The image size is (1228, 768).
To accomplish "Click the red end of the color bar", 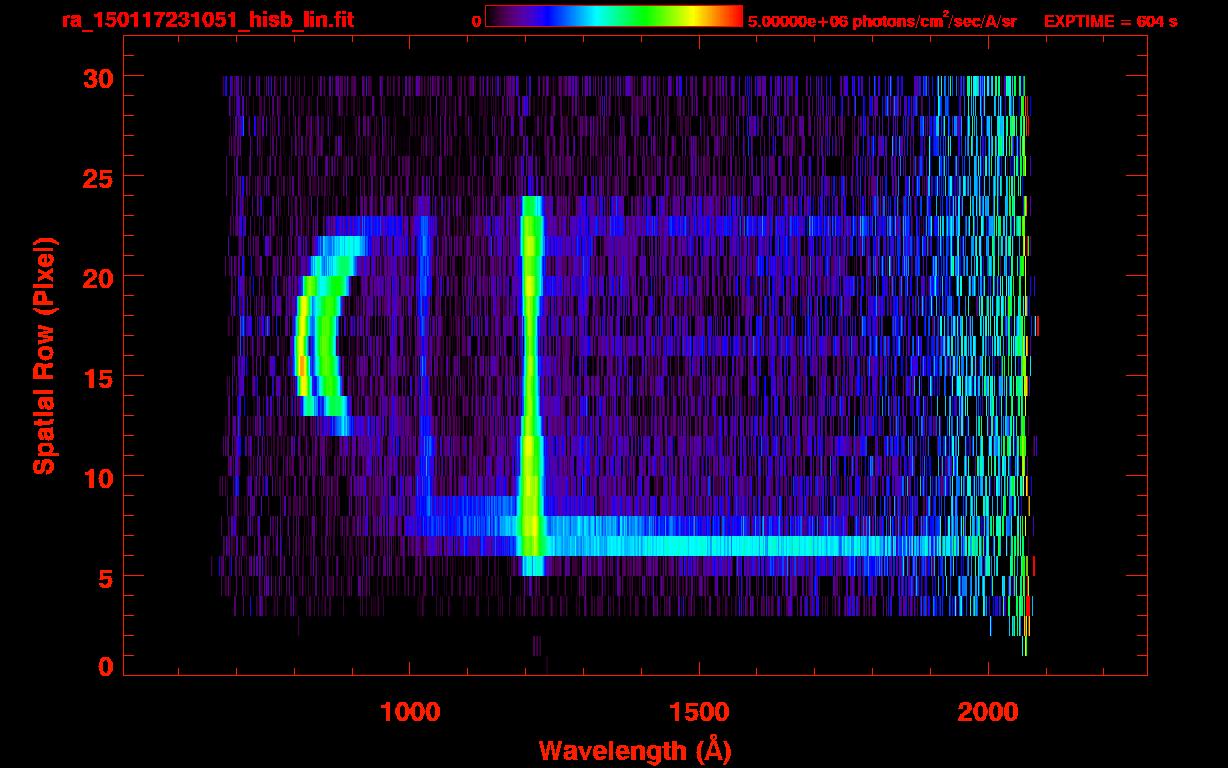I will coord(732,17).
